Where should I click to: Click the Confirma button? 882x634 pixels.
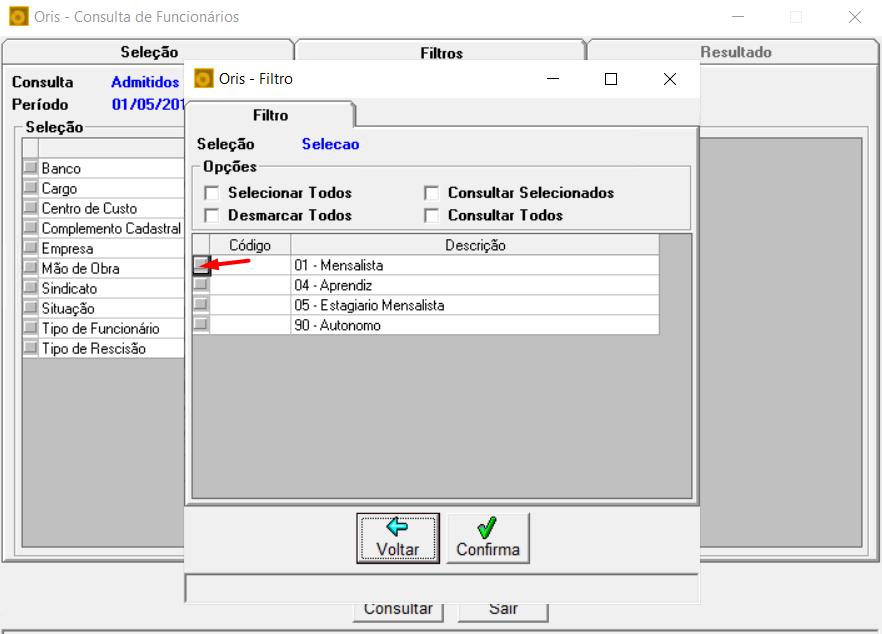(x=488, y=538)
